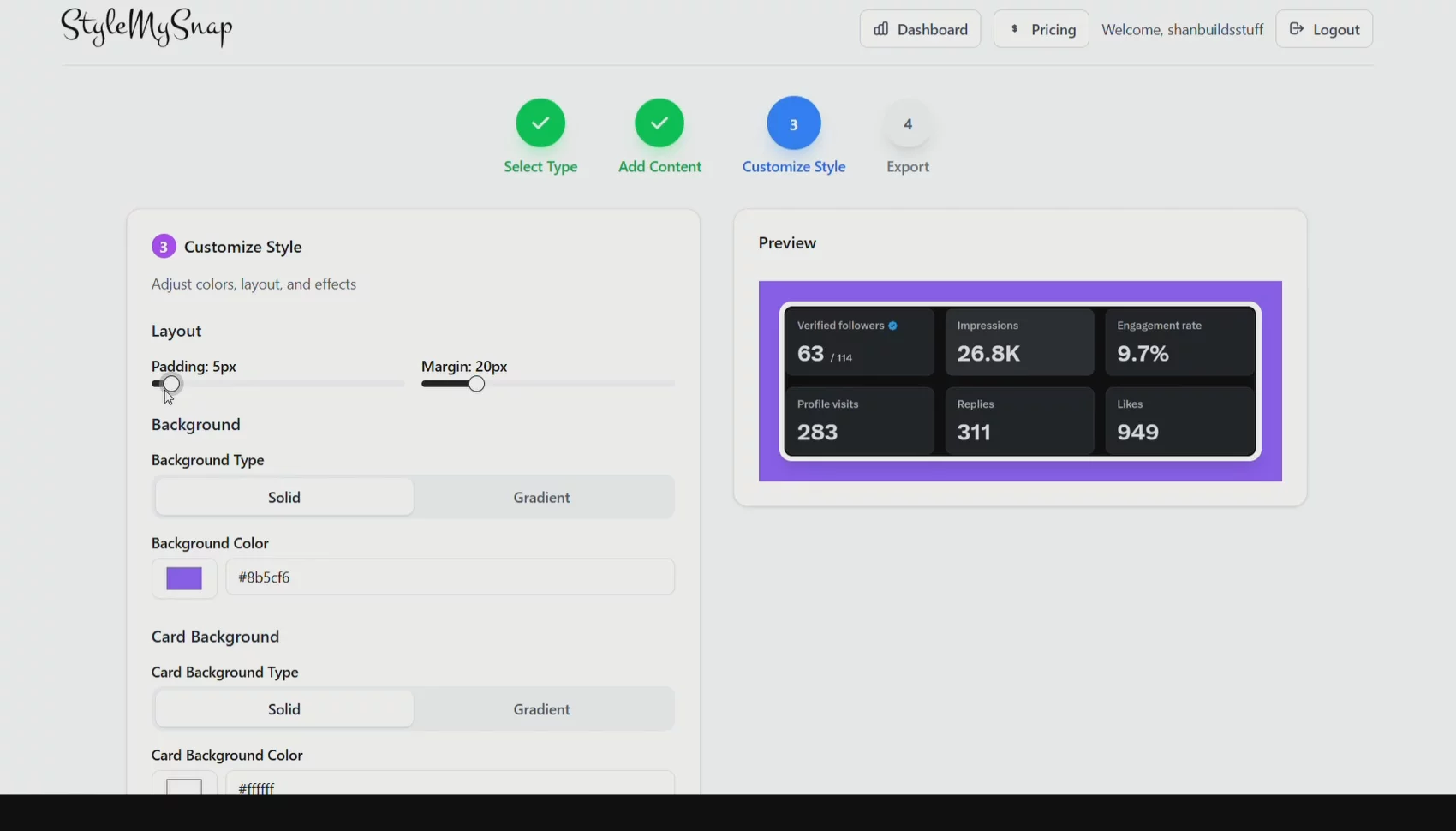Screen dimensions: 1456x831
Task: Open the purple background color swatch
Action: (184, 578)
